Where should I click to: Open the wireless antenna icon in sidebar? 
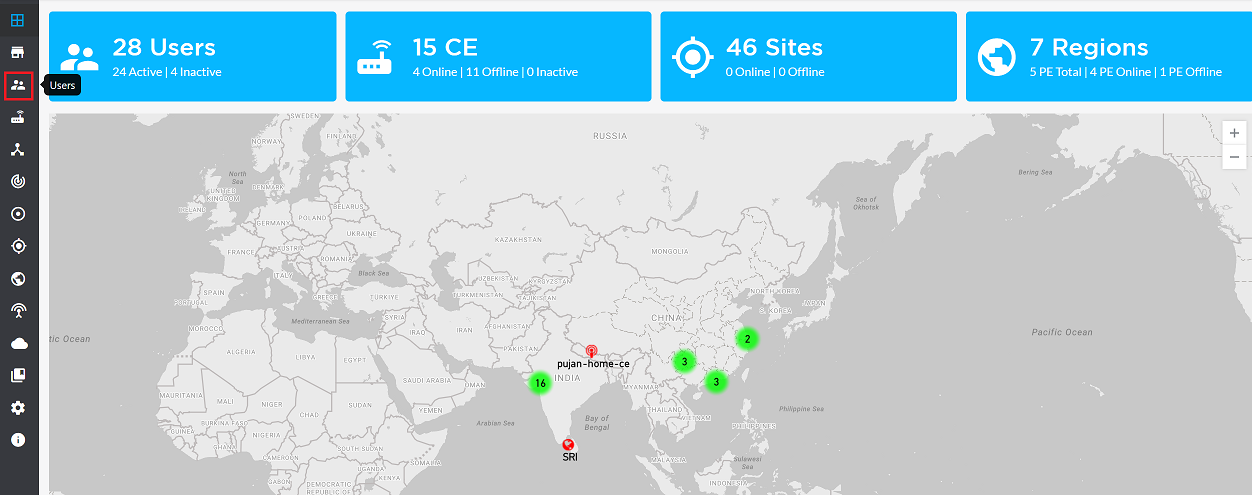[18, 311]
